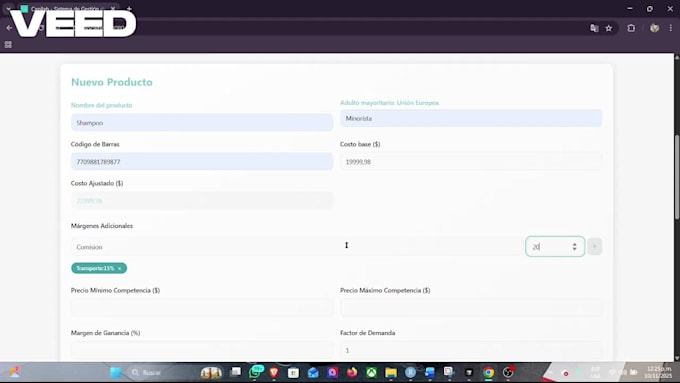680x383 pixels.
Task: Launch Brave browser from the taskbar
Action: coord(274,372)
